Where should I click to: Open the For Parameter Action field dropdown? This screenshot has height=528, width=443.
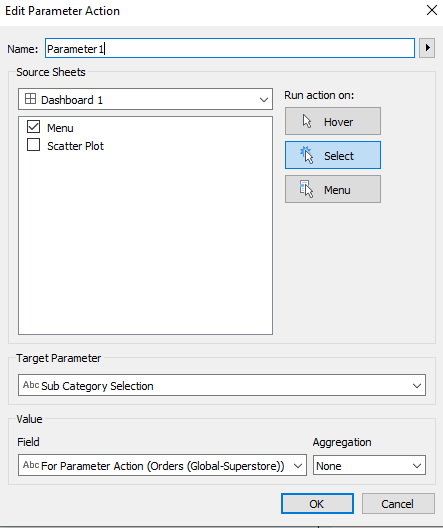click(162, 465)
